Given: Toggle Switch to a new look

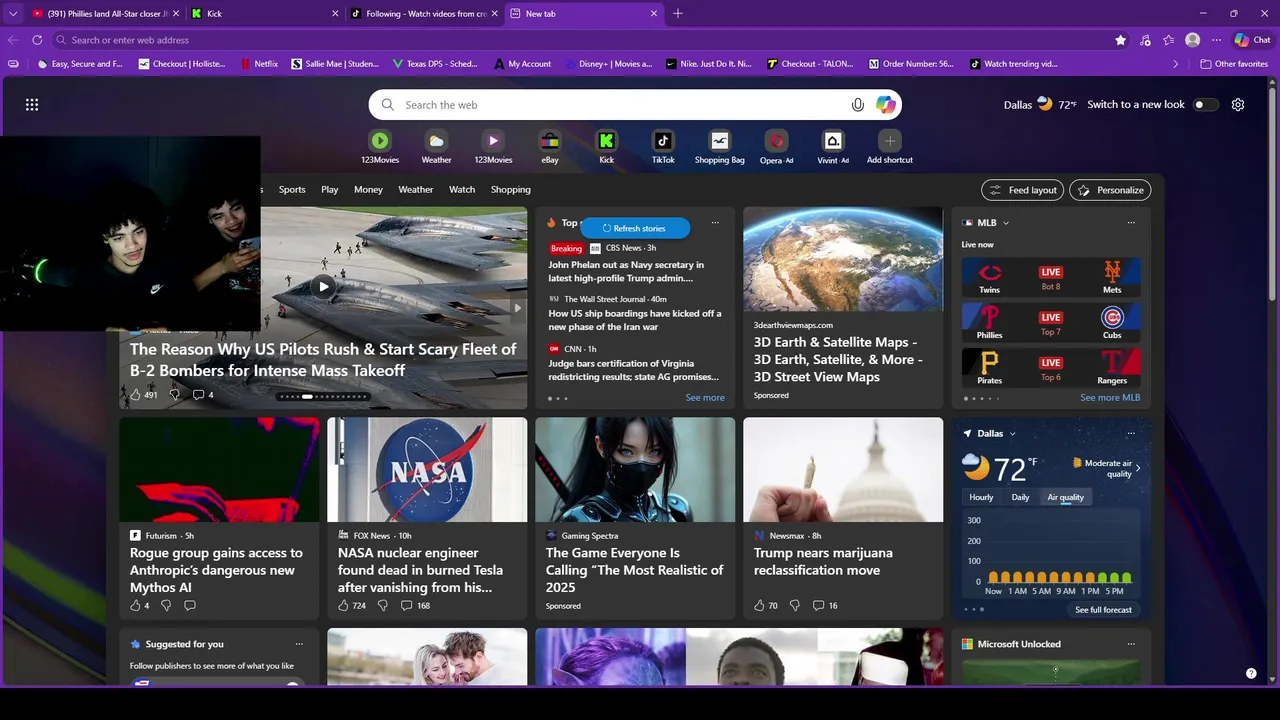Looking at the screenshot, I should pos(1206,105).
